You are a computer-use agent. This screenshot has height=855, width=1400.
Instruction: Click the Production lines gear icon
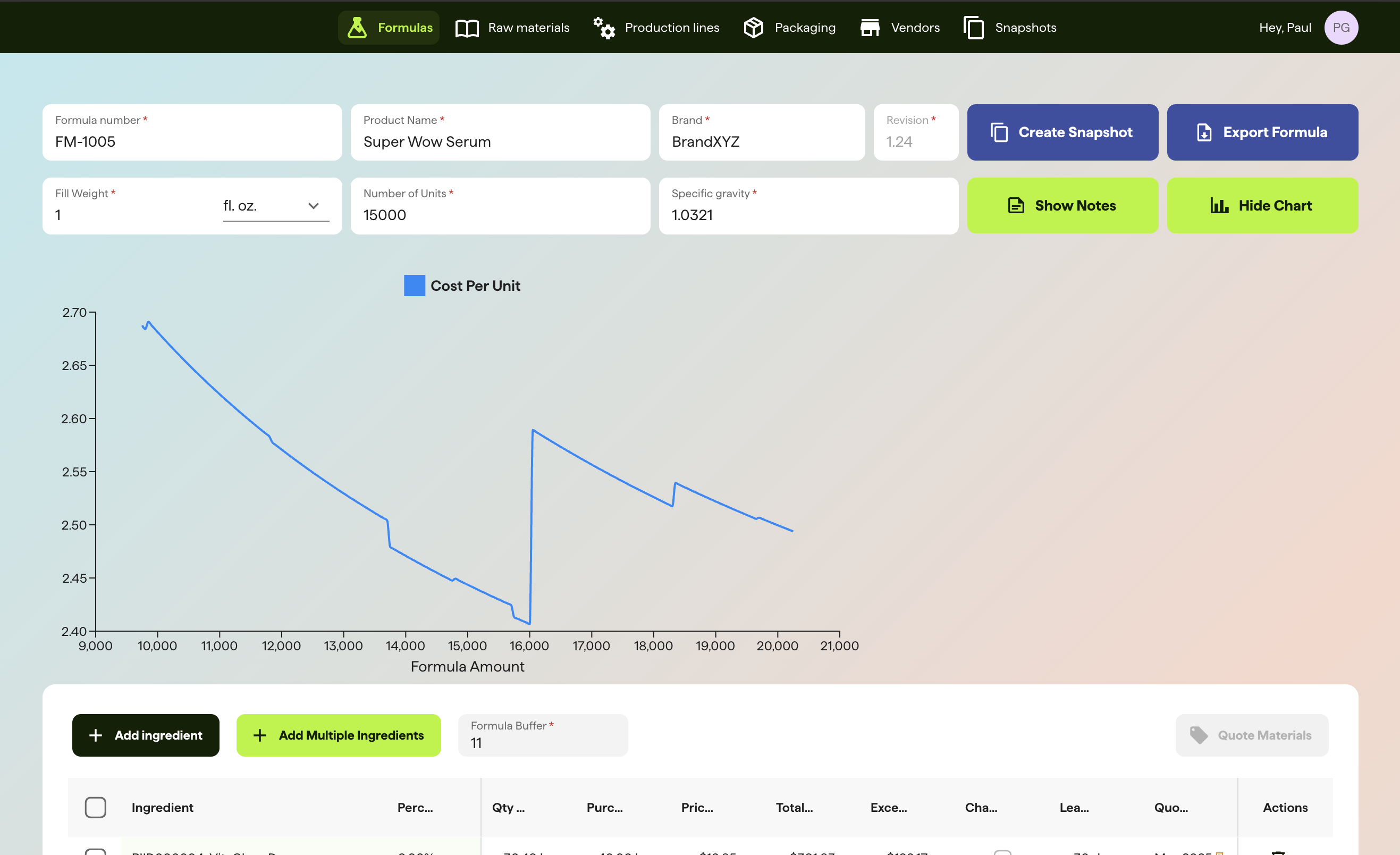603,27
